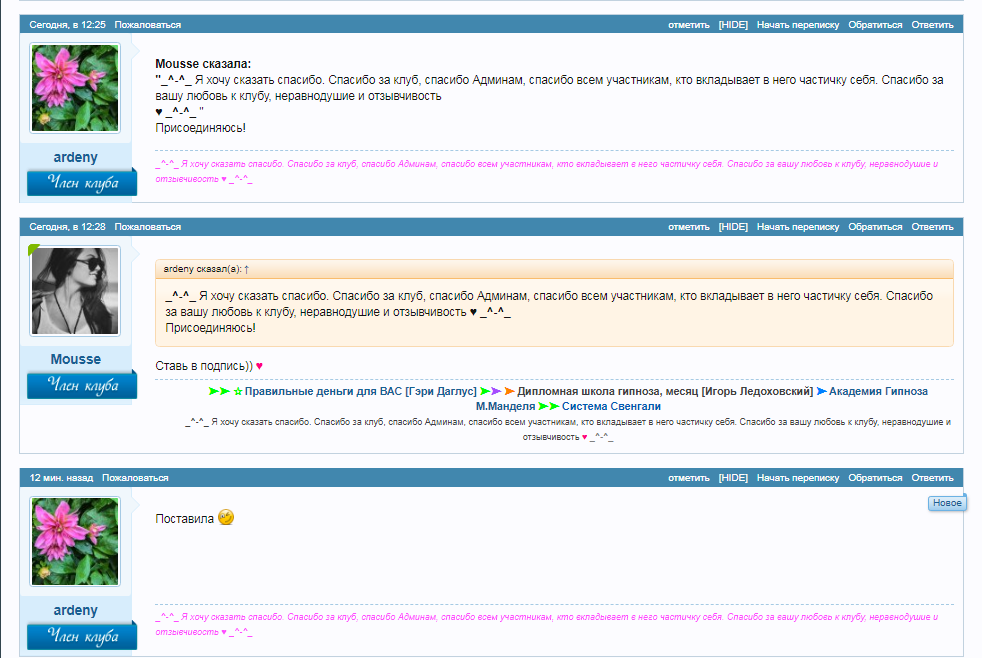Click Член клуба badge in the latest ardeny post
The width and height of the screenshot is (982, 658).
click(82, 635)
